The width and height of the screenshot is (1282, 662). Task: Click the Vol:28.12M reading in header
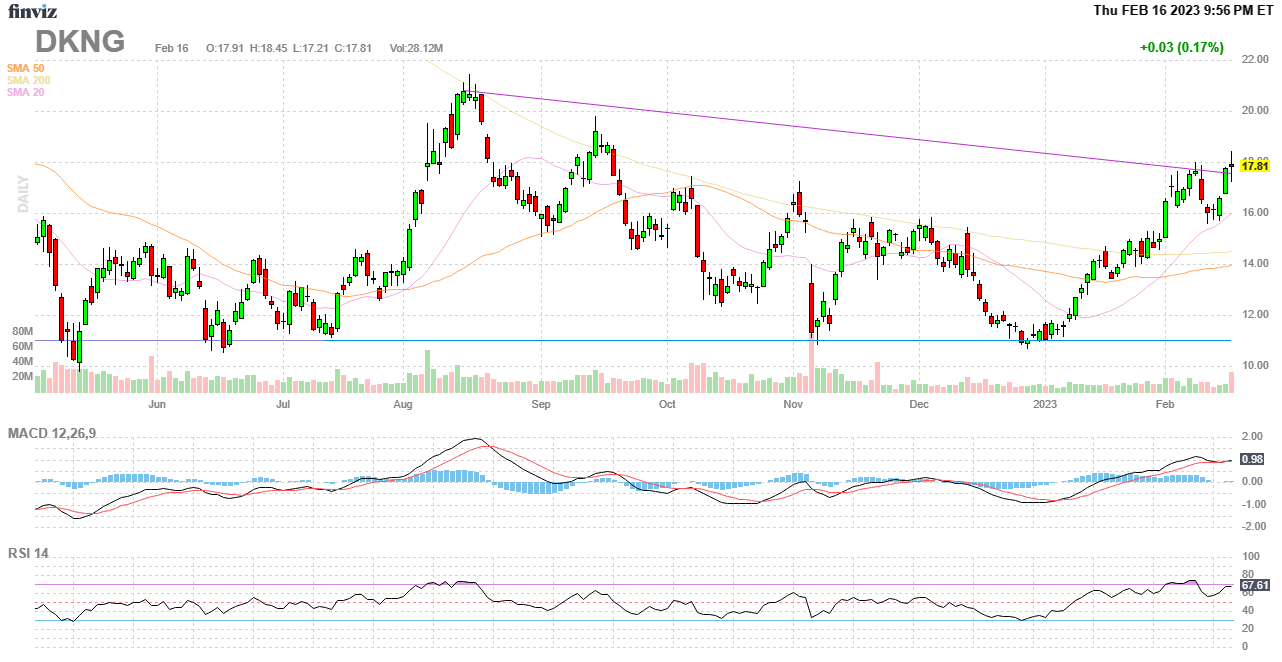415,48
